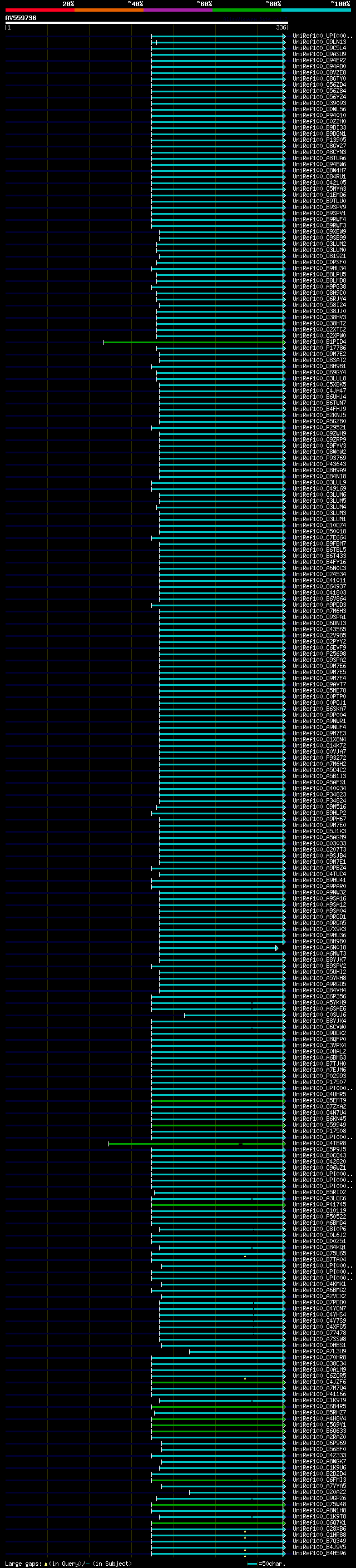Click label UniRef100_B9TLU0
Screen dimensions: 356x1568
pyautogui.click(x=319, y=201)
